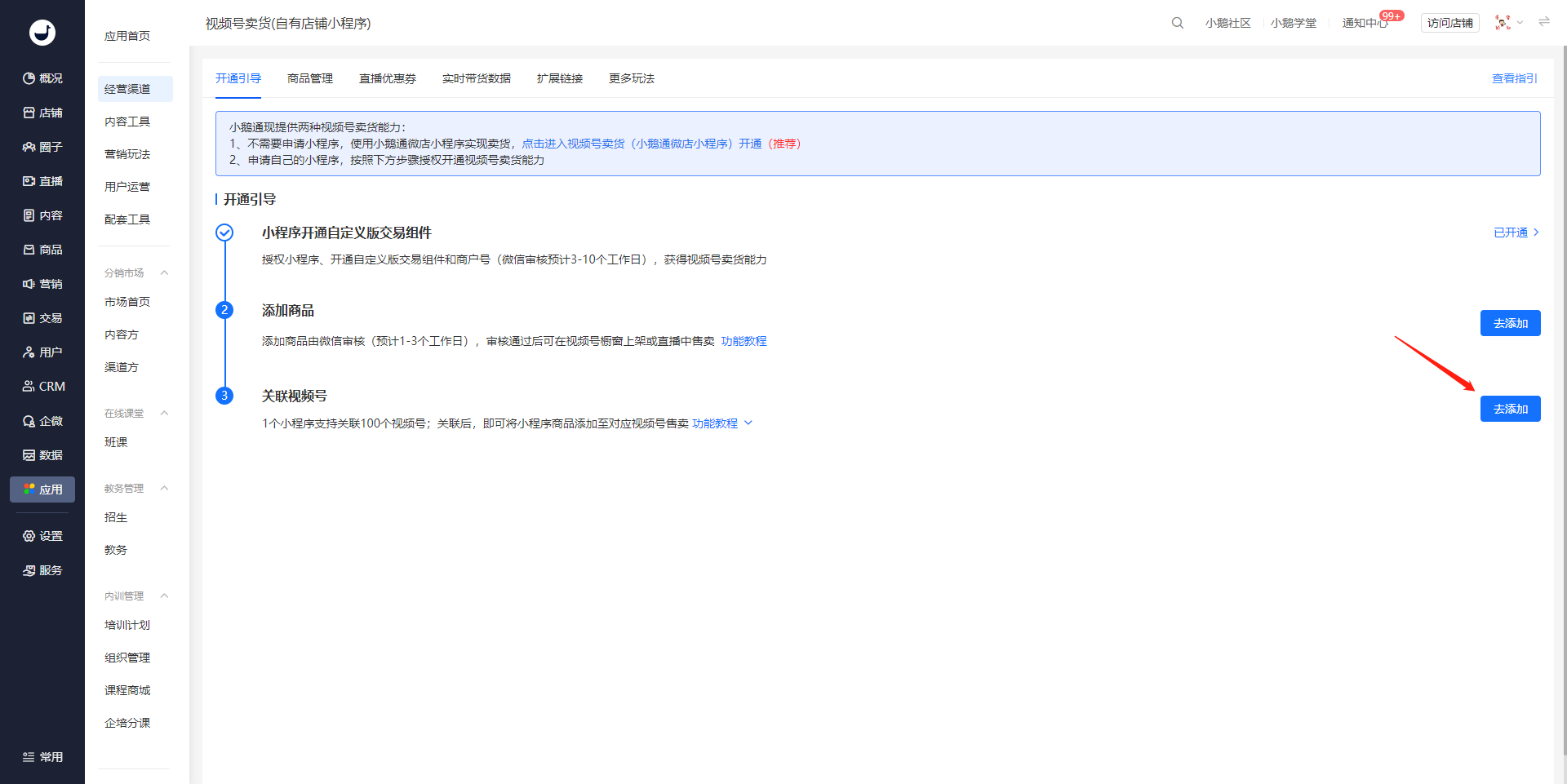This screenshot has height=784, width=1567.
Task: Open the 数据 data sidebar icon
Action: [29, 455]
